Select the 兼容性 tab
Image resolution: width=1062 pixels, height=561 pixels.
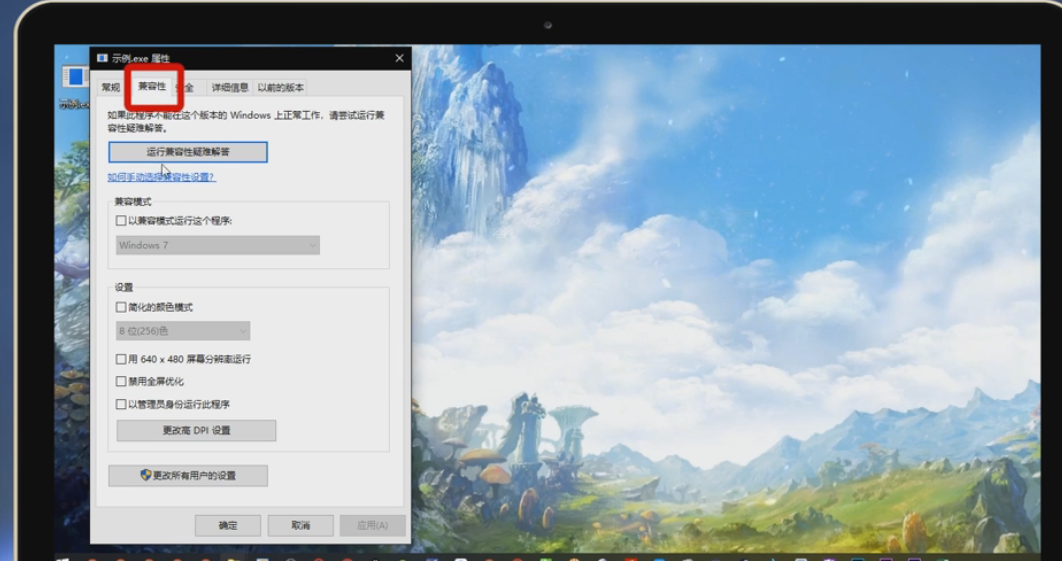(x=152, y=87)
